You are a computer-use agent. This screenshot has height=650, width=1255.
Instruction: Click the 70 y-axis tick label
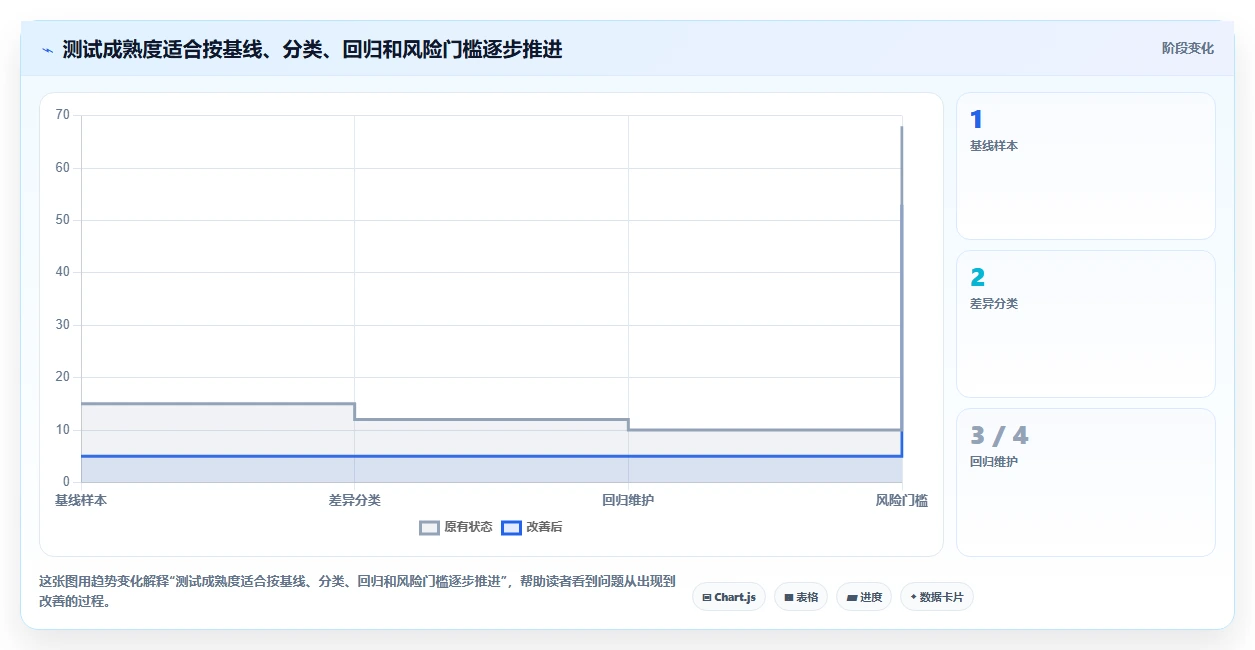point(63,115)
